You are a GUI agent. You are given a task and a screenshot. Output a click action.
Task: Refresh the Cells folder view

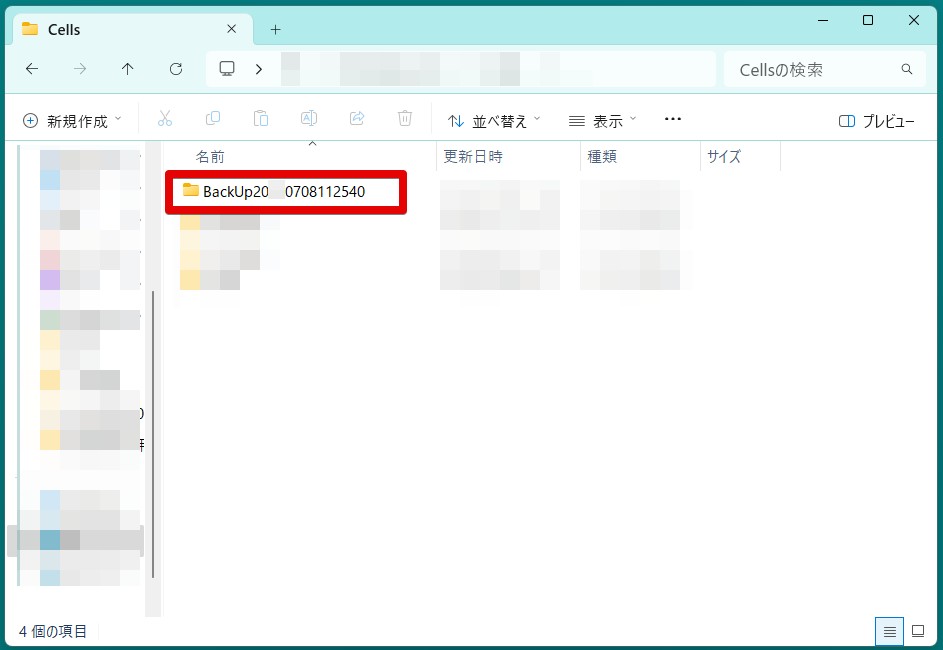(x=176, y=69)
